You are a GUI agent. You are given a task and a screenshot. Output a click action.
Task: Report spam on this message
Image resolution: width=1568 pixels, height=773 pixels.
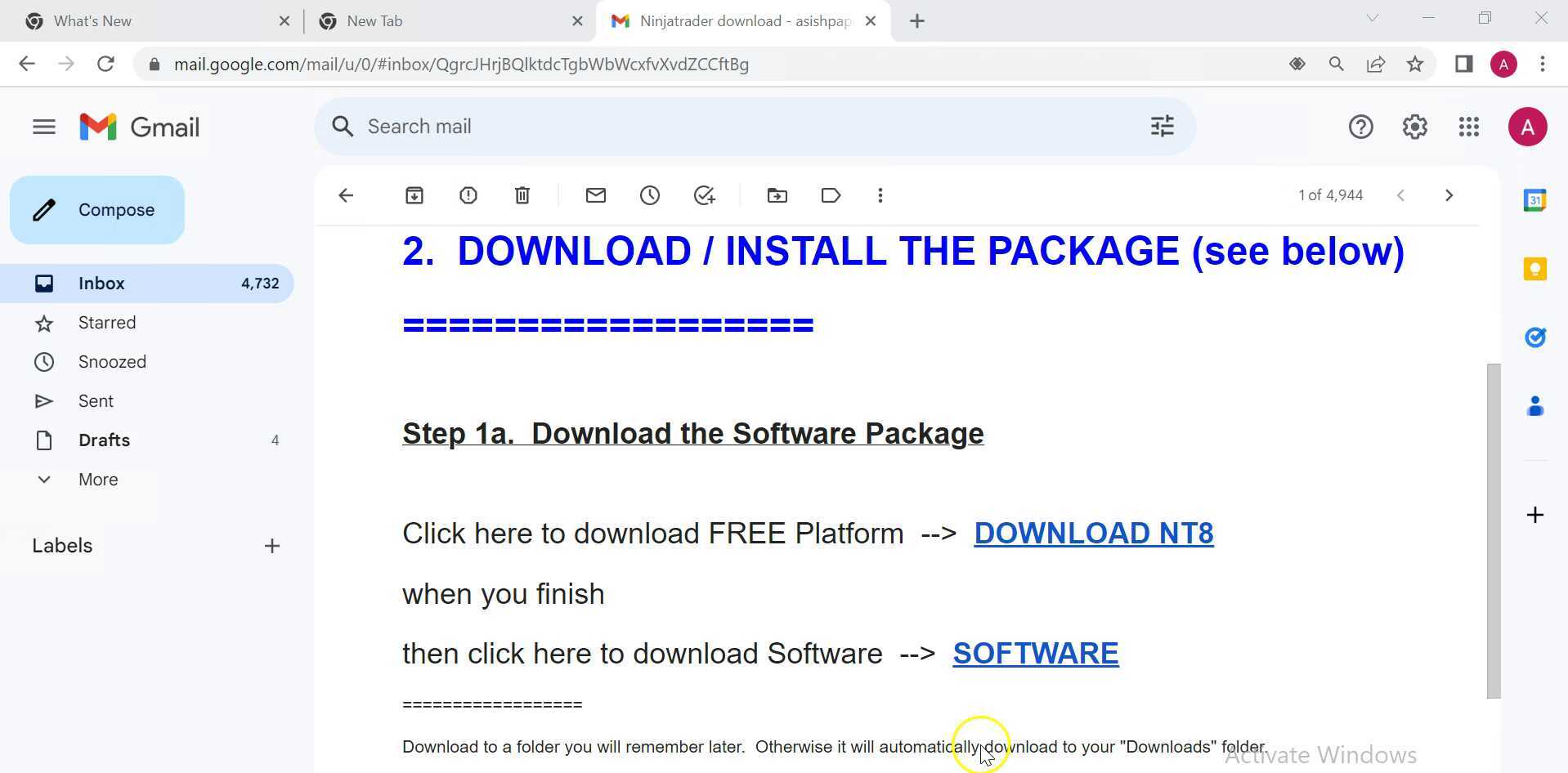click(468, 195)
